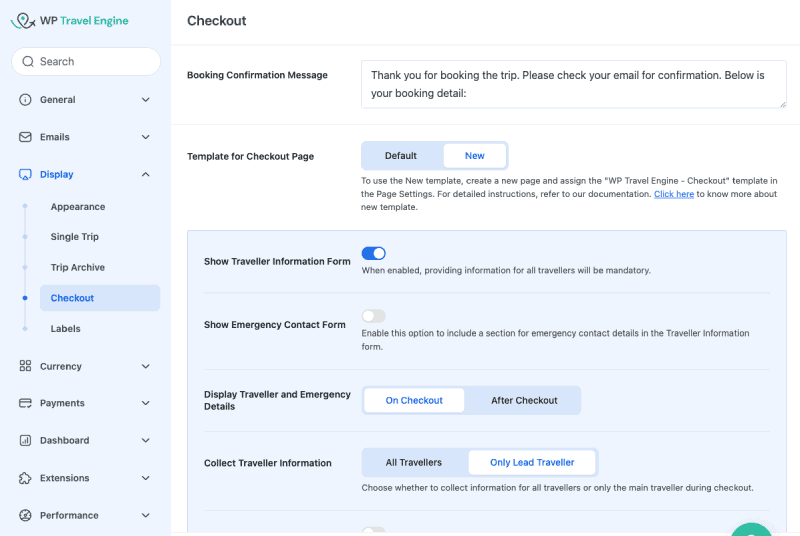This screenshot has width=800, height=536.
Task: Open the Appearance submenu item
Action: 78,207
